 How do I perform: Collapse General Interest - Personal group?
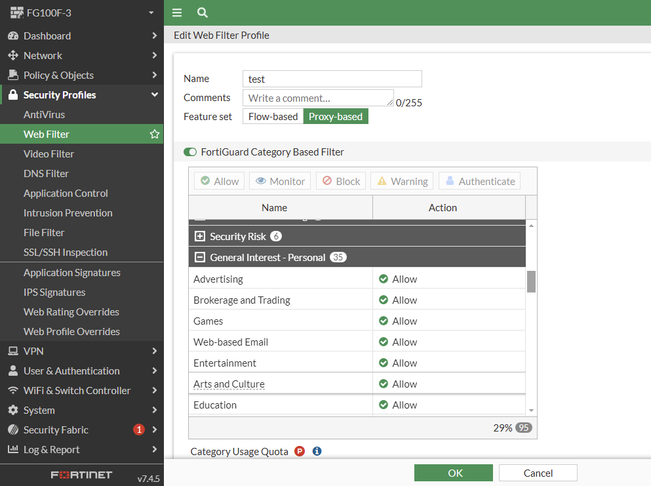[x=200, y=257]
